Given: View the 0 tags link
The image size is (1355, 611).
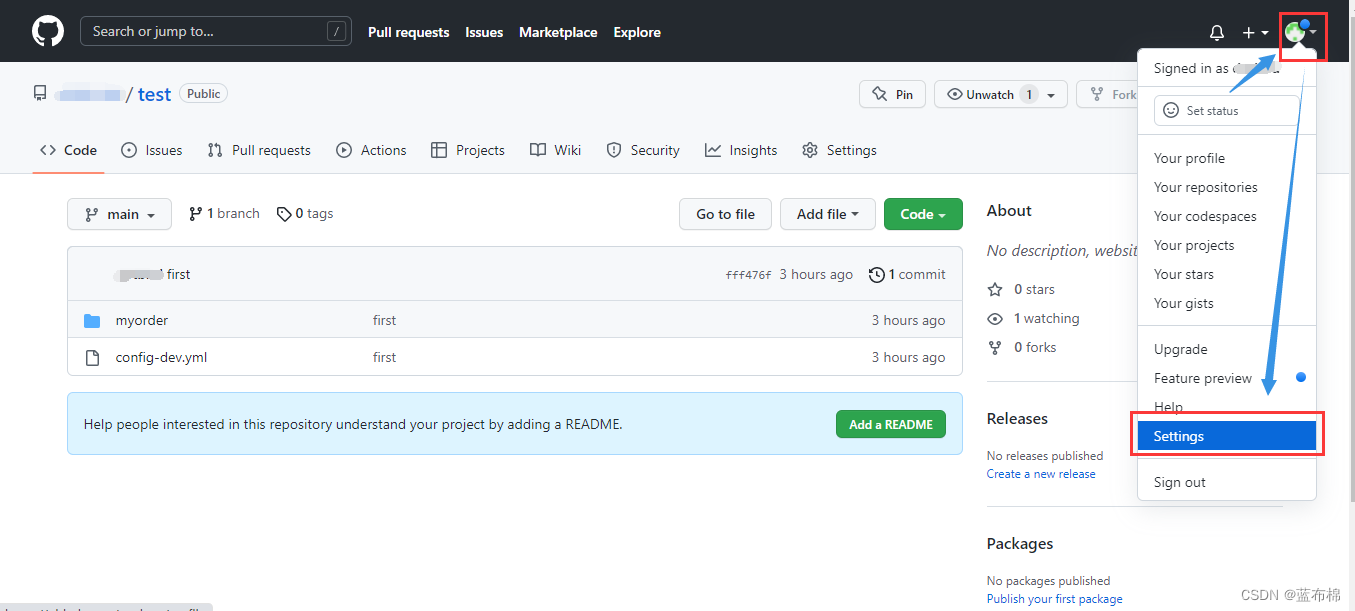Looking at the screenshot, I should click(305, 214).
